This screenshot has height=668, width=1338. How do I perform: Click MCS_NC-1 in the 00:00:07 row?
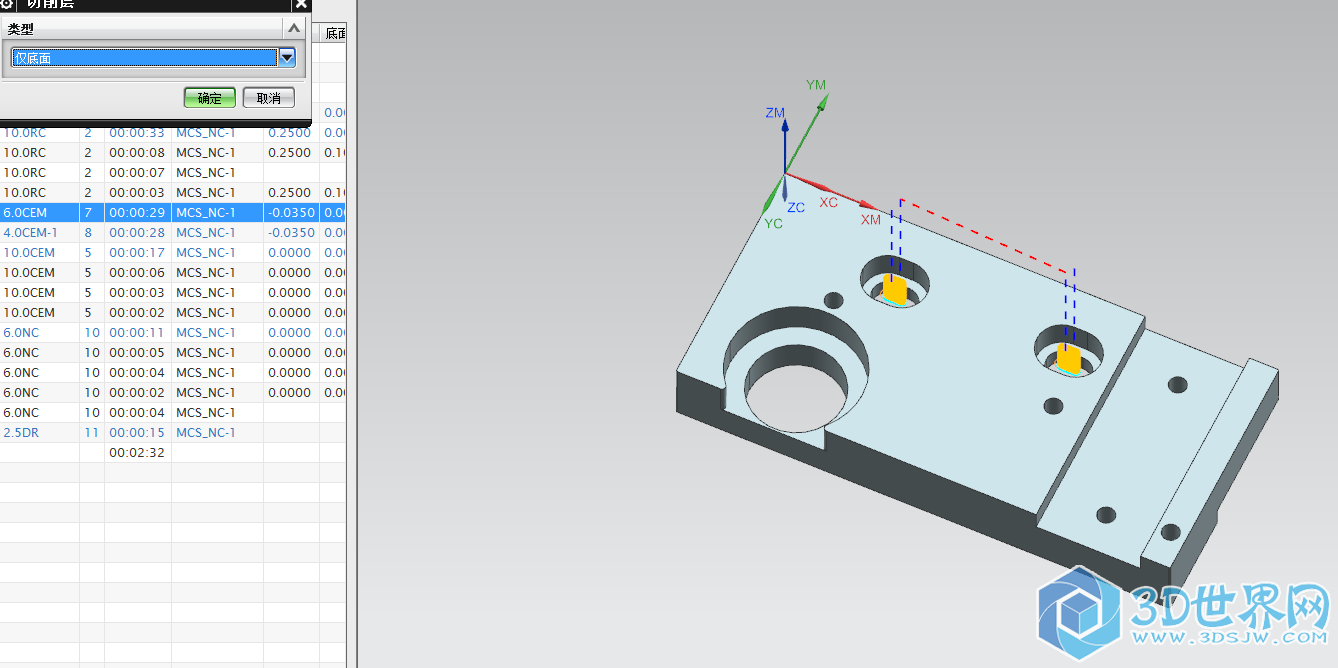pyautogui.click(x=206, y=172)
